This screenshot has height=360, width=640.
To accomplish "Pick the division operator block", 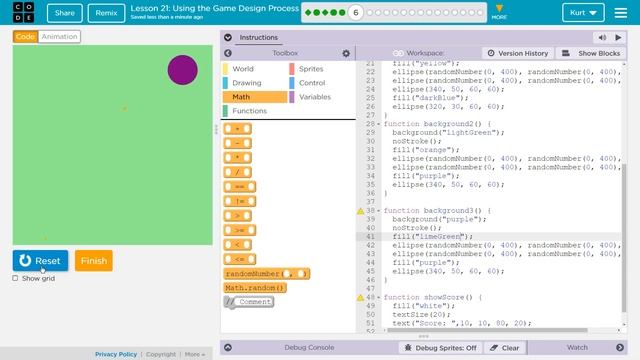I will coord(238,172).
